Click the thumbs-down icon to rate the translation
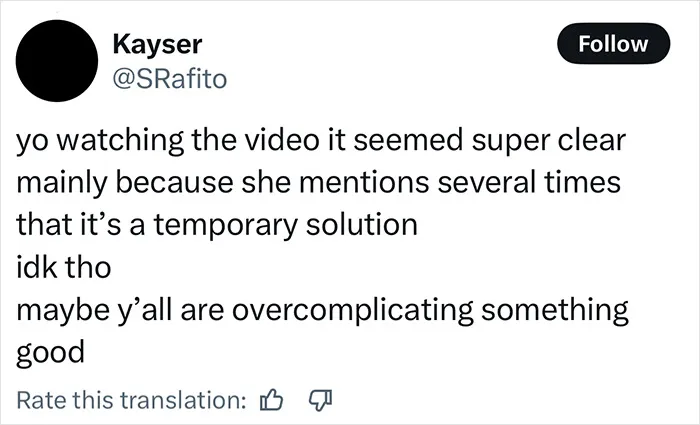 tap(321, 400)
